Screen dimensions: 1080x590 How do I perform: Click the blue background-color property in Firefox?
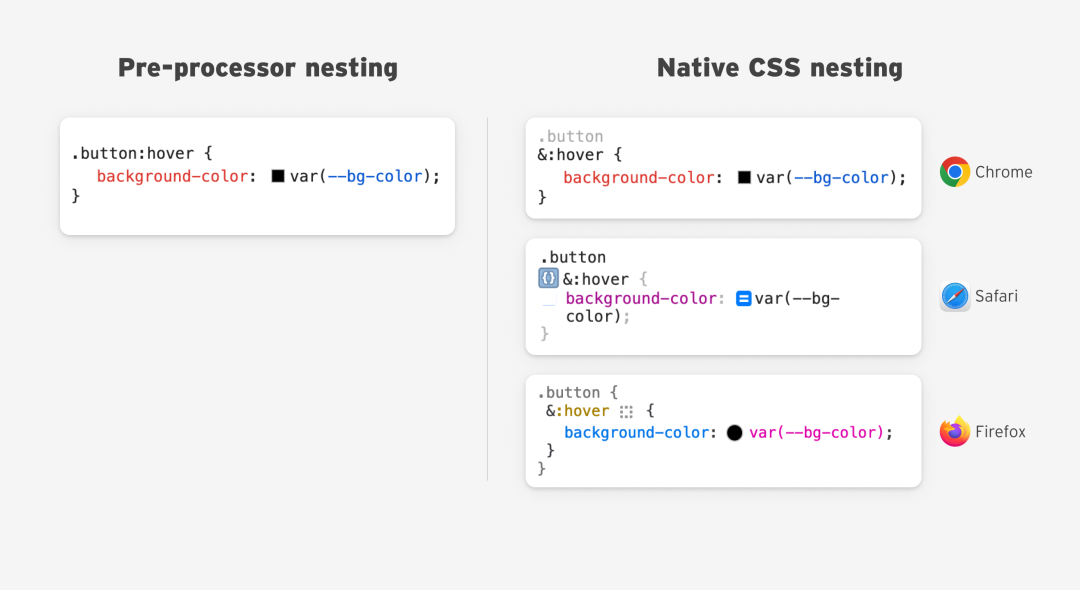click(x=636, y=432)
